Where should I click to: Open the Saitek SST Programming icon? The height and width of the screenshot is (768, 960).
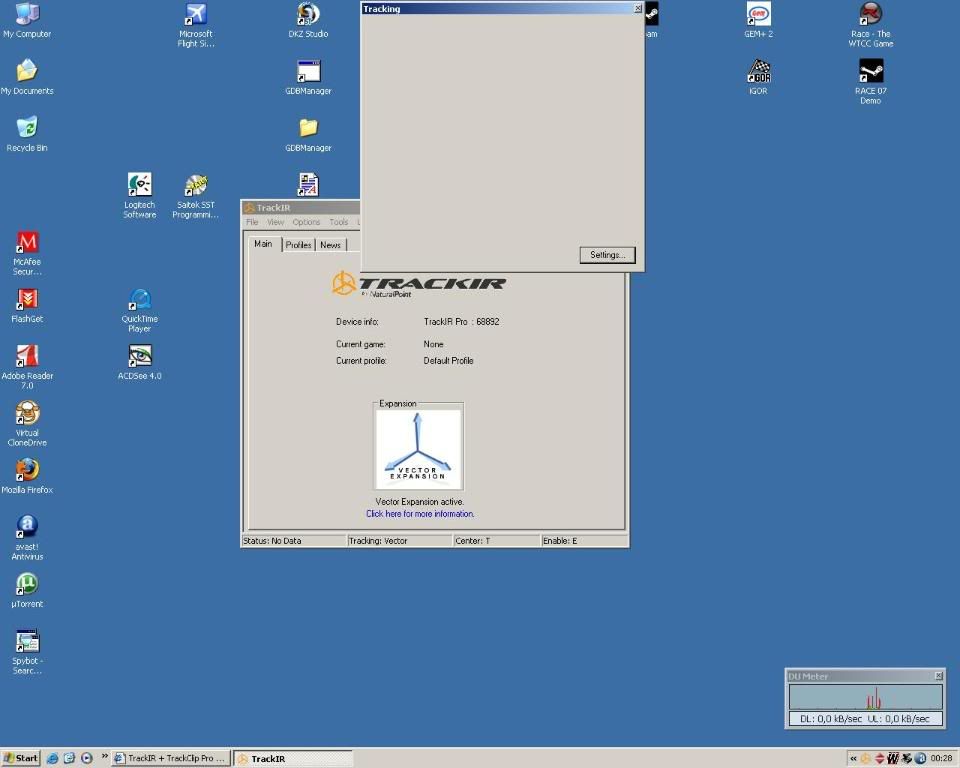(x=196, y=187)
